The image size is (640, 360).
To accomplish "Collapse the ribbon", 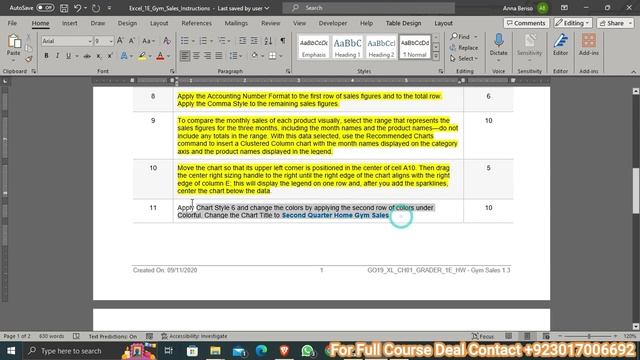I will pyautogui.click(x=633, y=71).
